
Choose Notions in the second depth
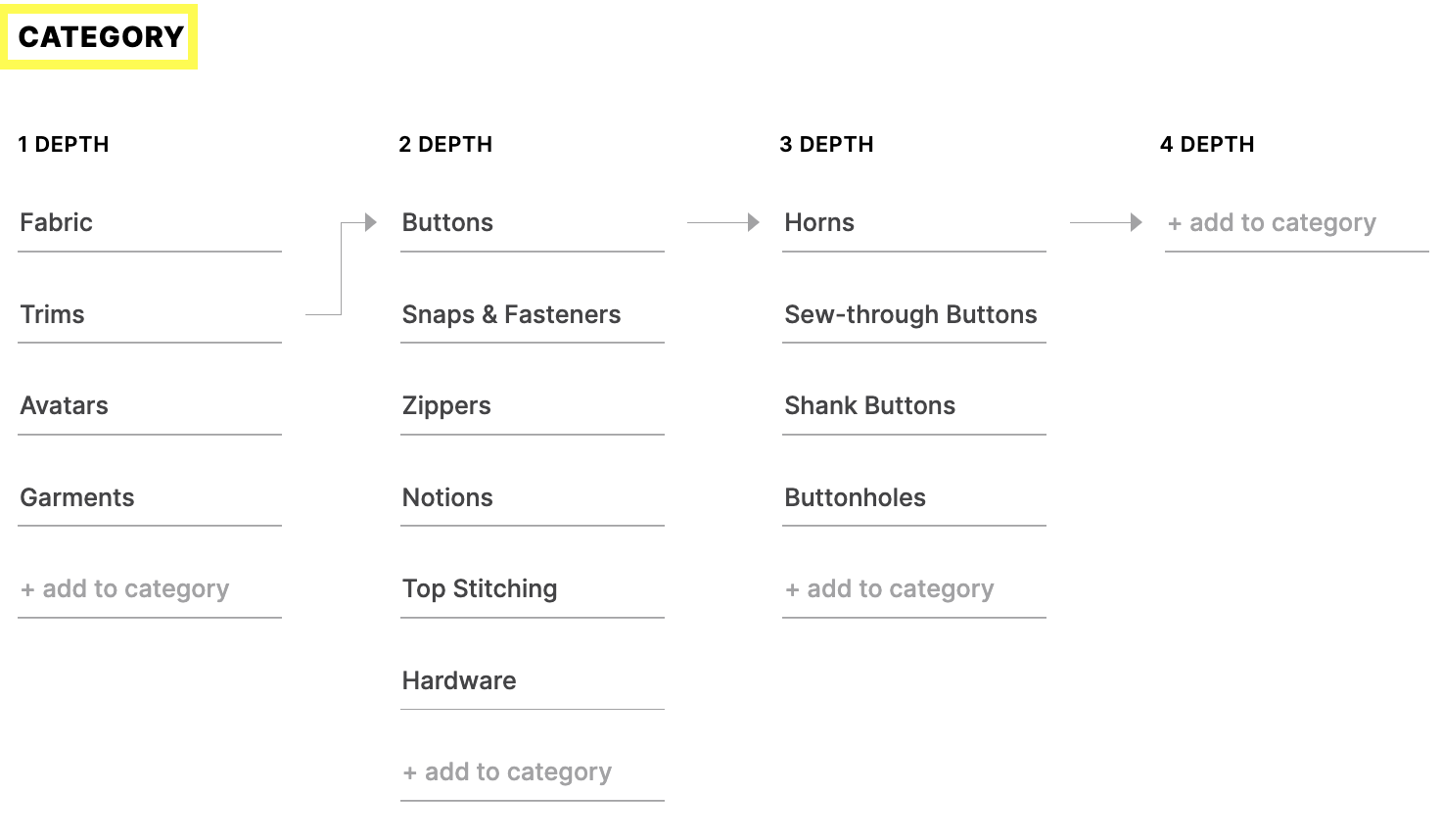coord(533,498)
